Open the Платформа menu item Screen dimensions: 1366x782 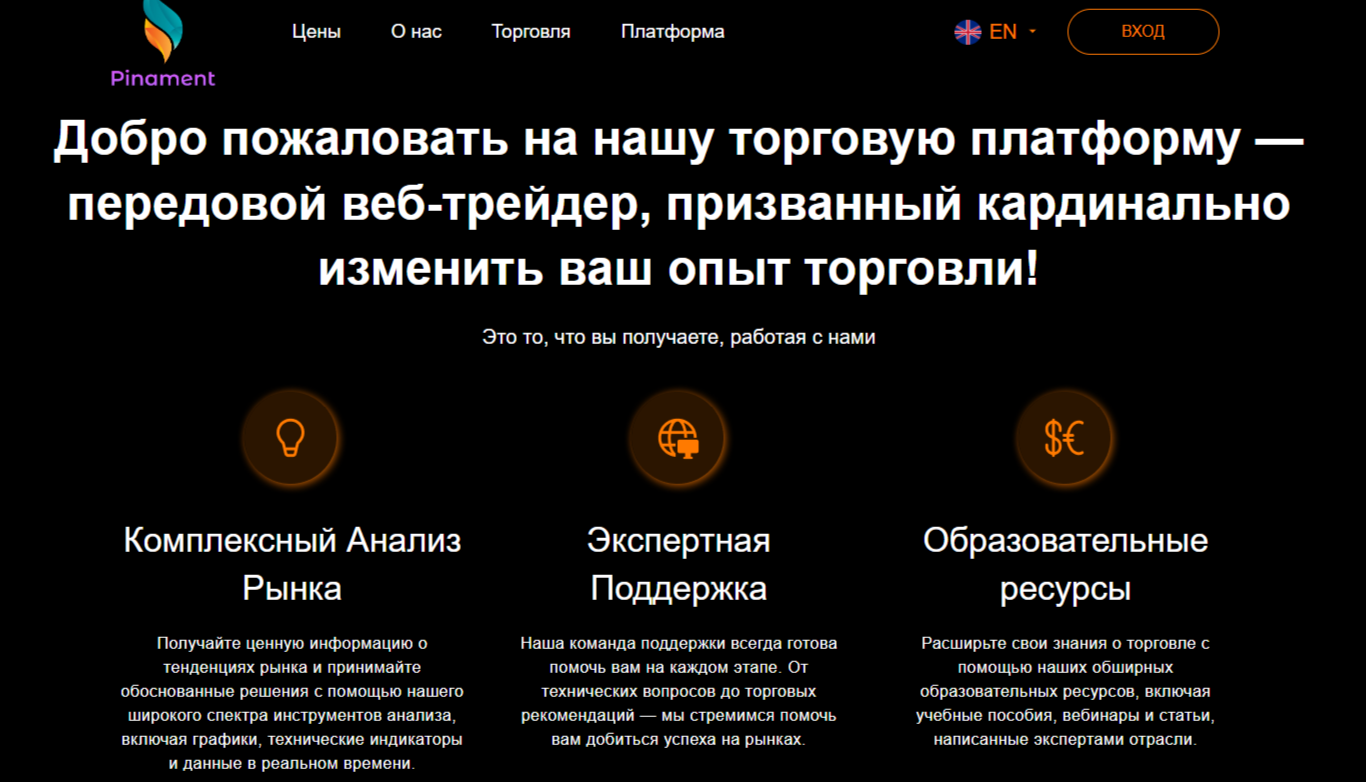click(673, 32)
